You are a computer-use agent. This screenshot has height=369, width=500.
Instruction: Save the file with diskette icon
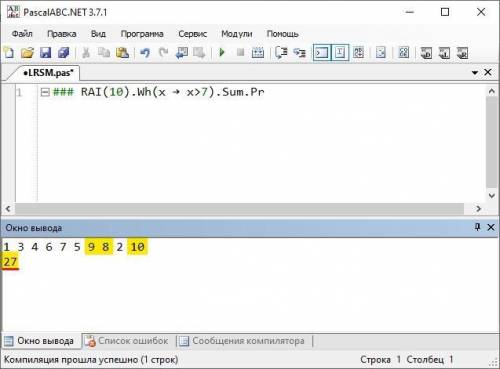click(45, 53)
